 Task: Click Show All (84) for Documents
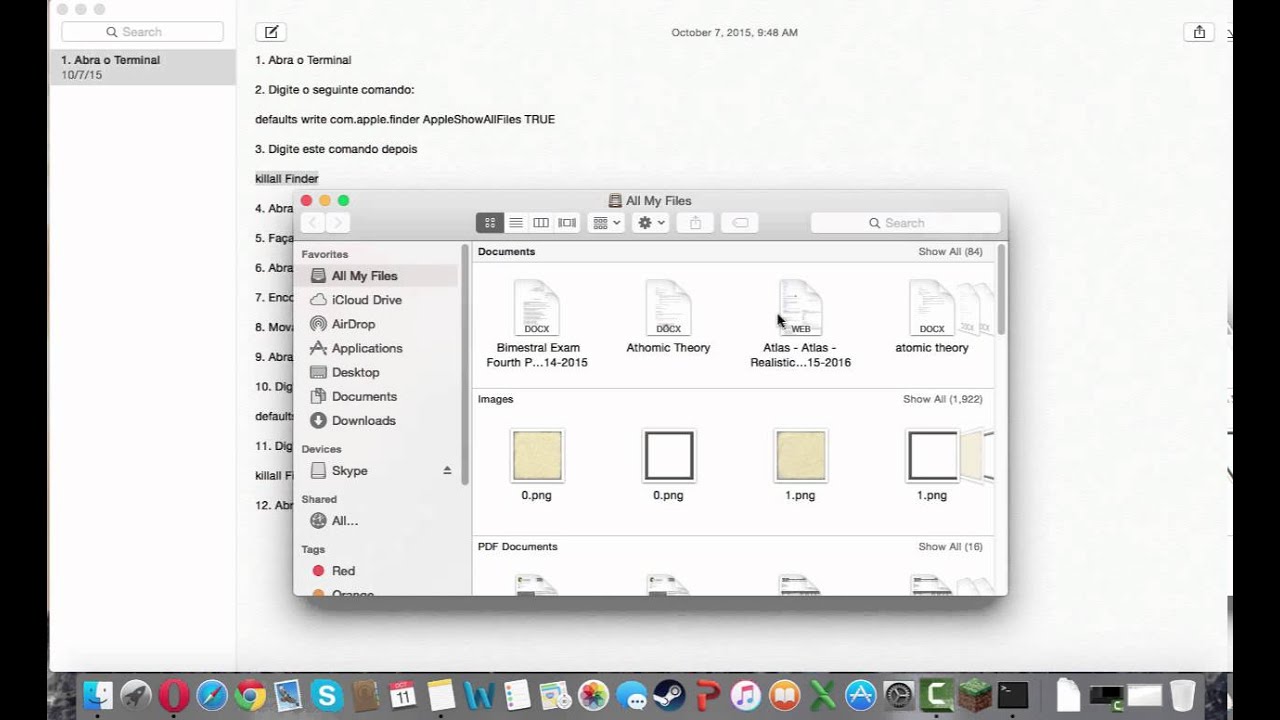pyautogui.click(x=950, y=252)
